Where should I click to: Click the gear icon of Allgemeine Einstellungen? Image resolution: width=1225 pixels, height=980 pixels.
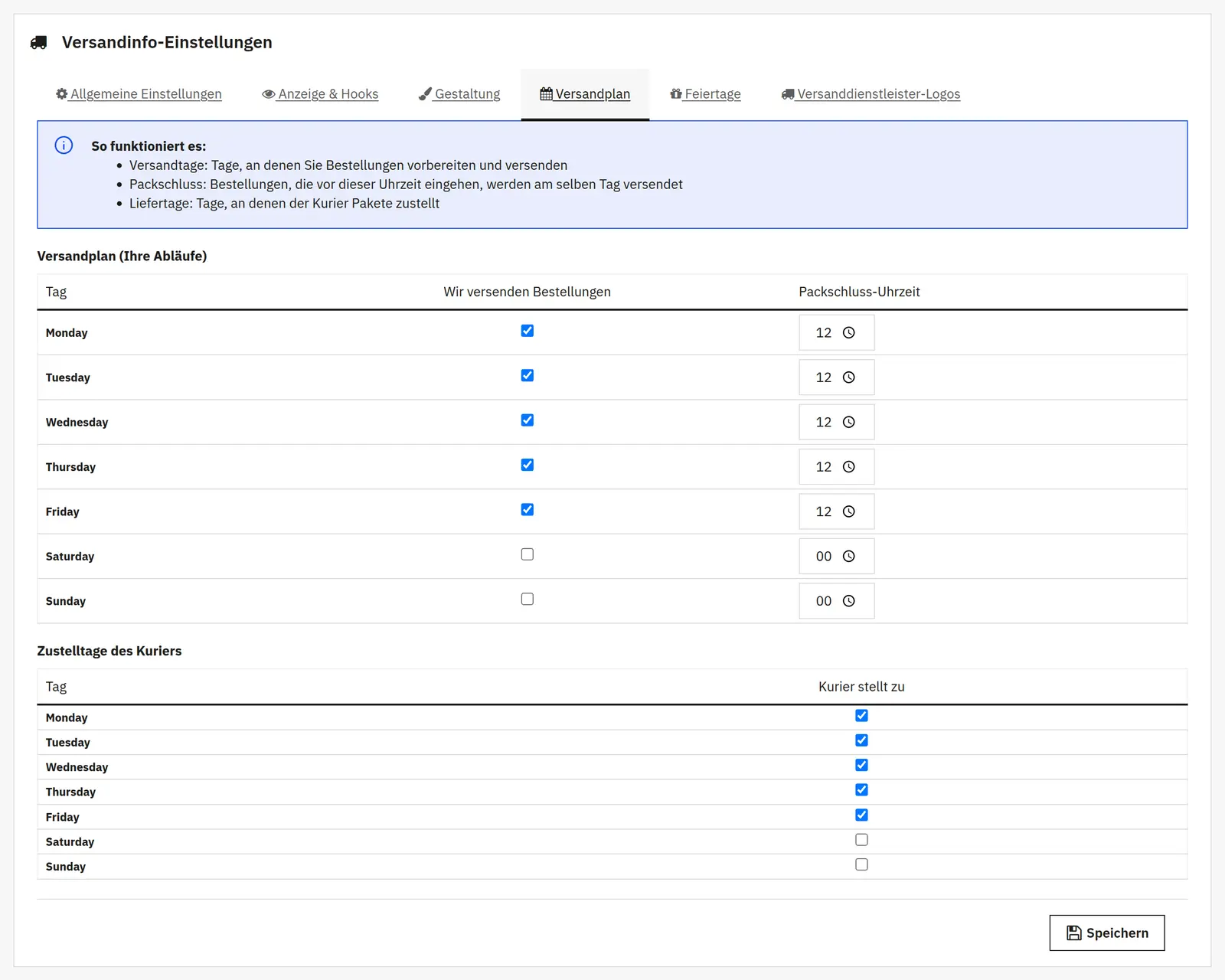[62, 94]
